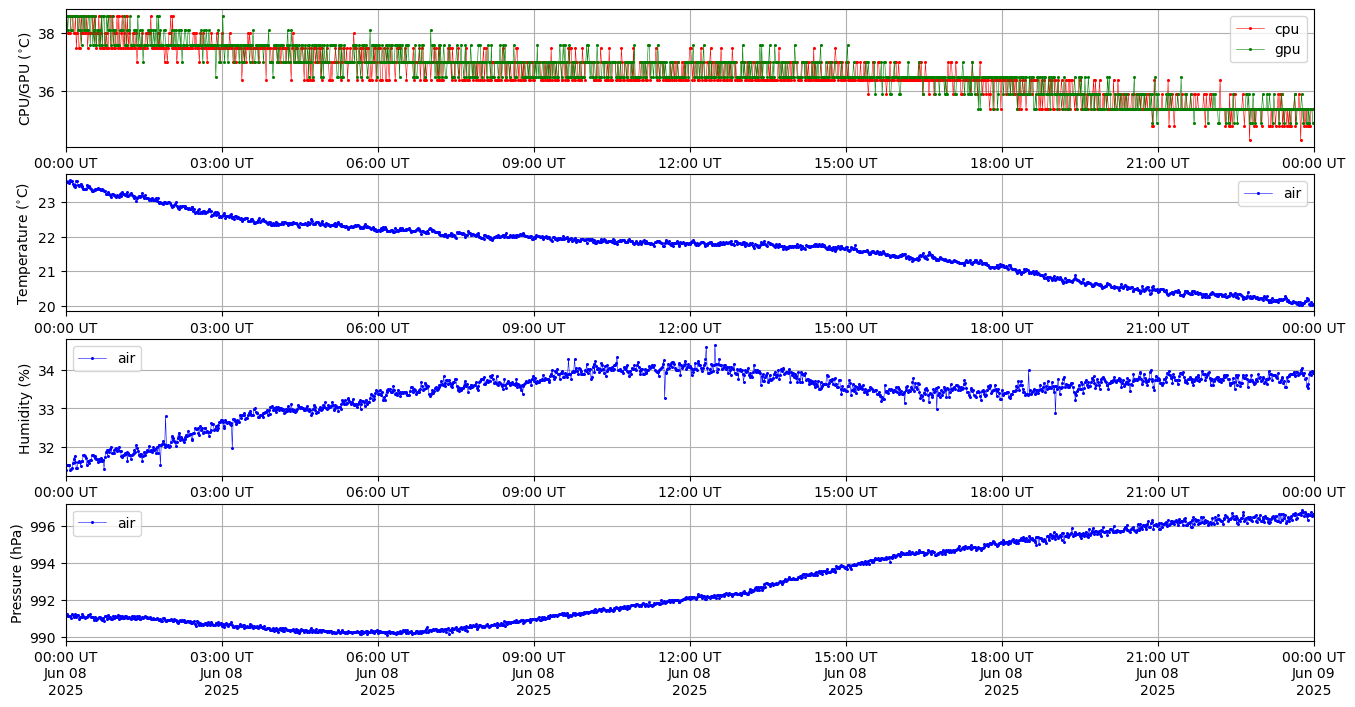Click 12:00 UT tick under Pressure plot
The image size is (1355, 707).
click(x=689, y=657)
